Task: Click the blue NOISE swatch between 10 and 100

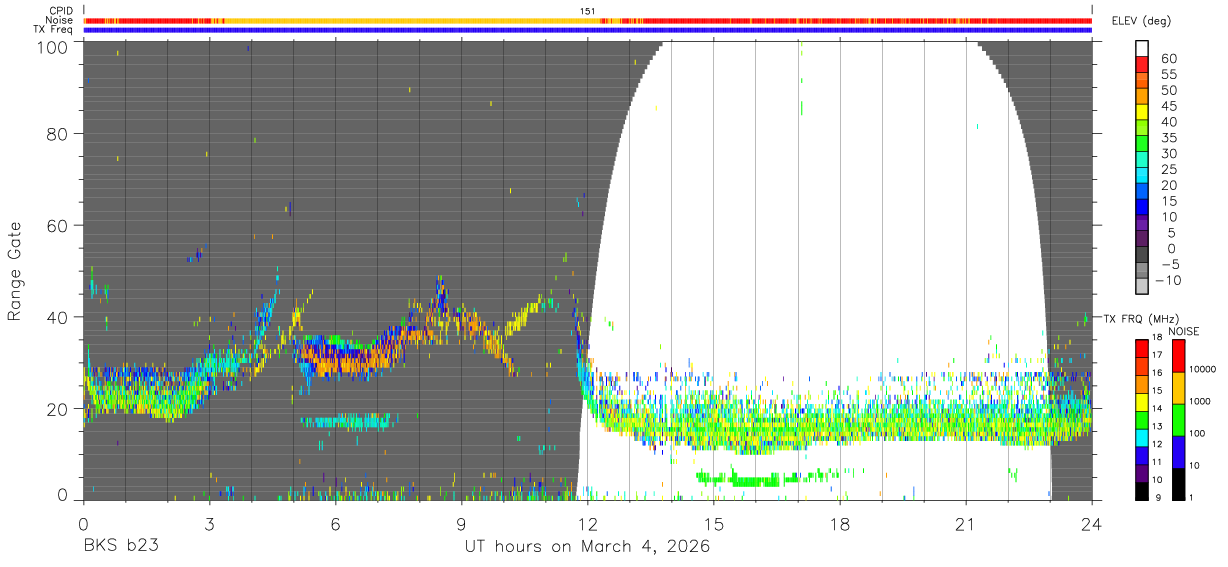Action: (x=1177, y=452)
